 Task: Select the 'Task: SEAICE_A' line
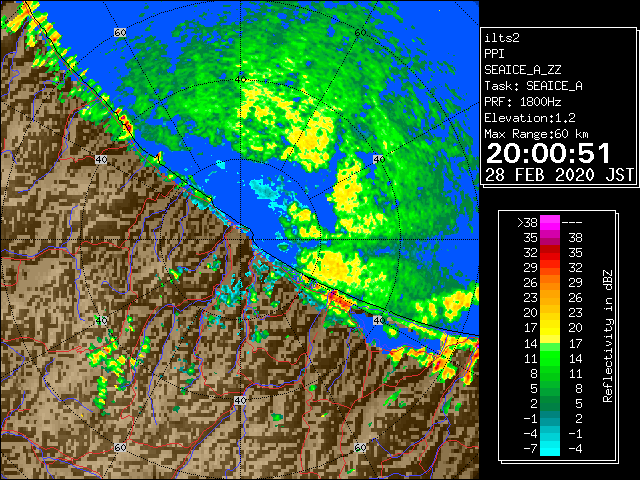click(x=533, y=86)
